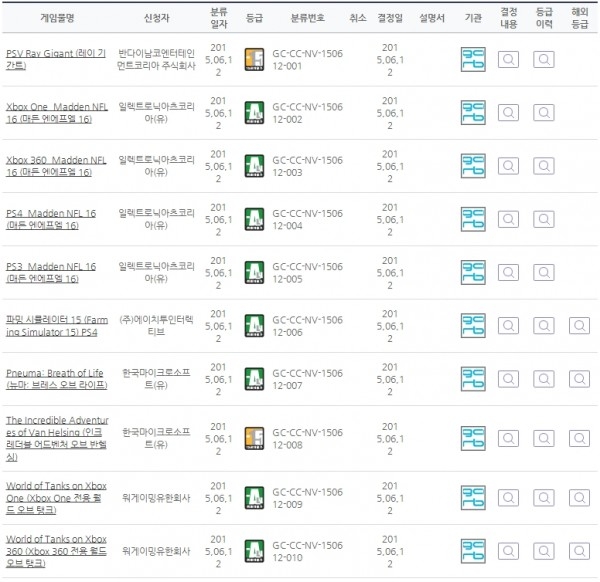The width and height of the screenshot is (600, 582).
Task: Click the agency icon in the PS3 Madden row
Action: pyautogui.click(x=473, y=273)
